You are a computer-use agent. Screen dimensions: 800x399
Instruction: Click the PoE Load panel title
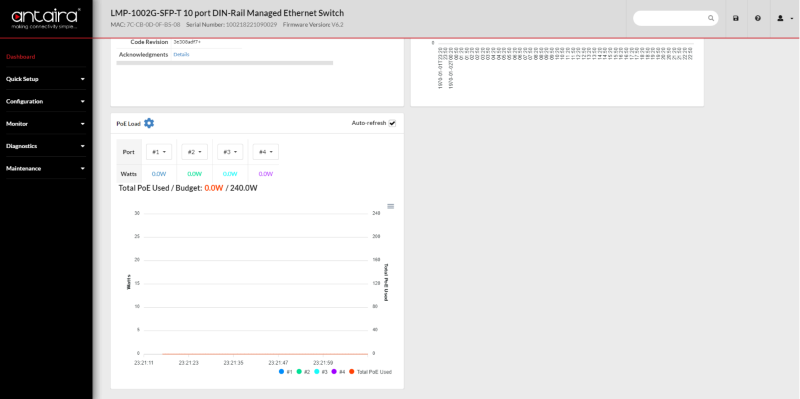pyautogui.click(x=128, y=123)
